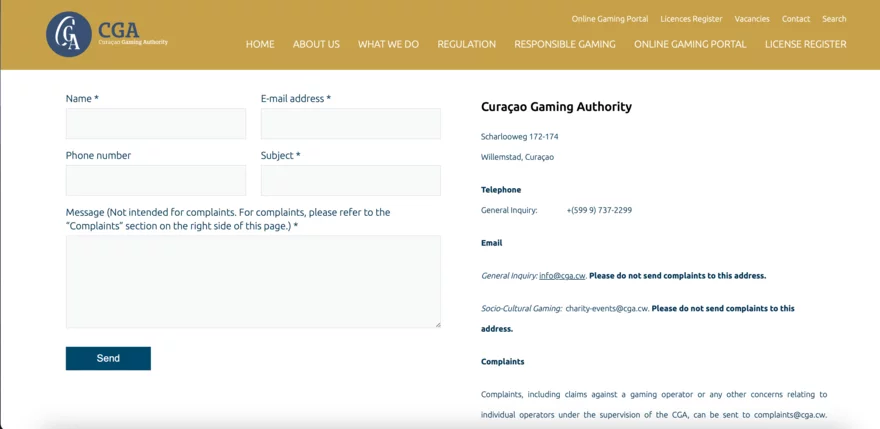The width and height of the screenshot is (880, 429).
Task: Click the E-mail address field
Action: pyautogui.click(x=350, y=124)
